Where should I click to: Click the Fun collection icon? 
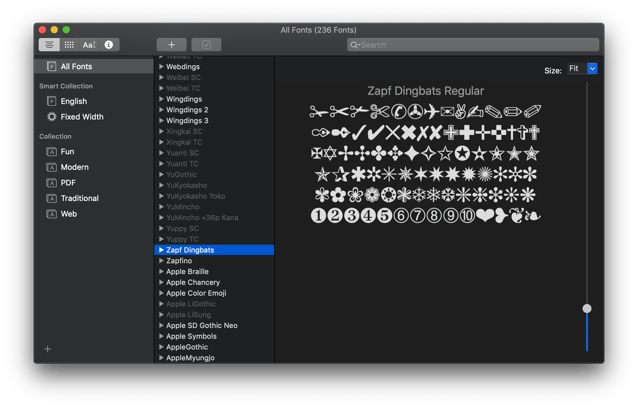(51, 152)
